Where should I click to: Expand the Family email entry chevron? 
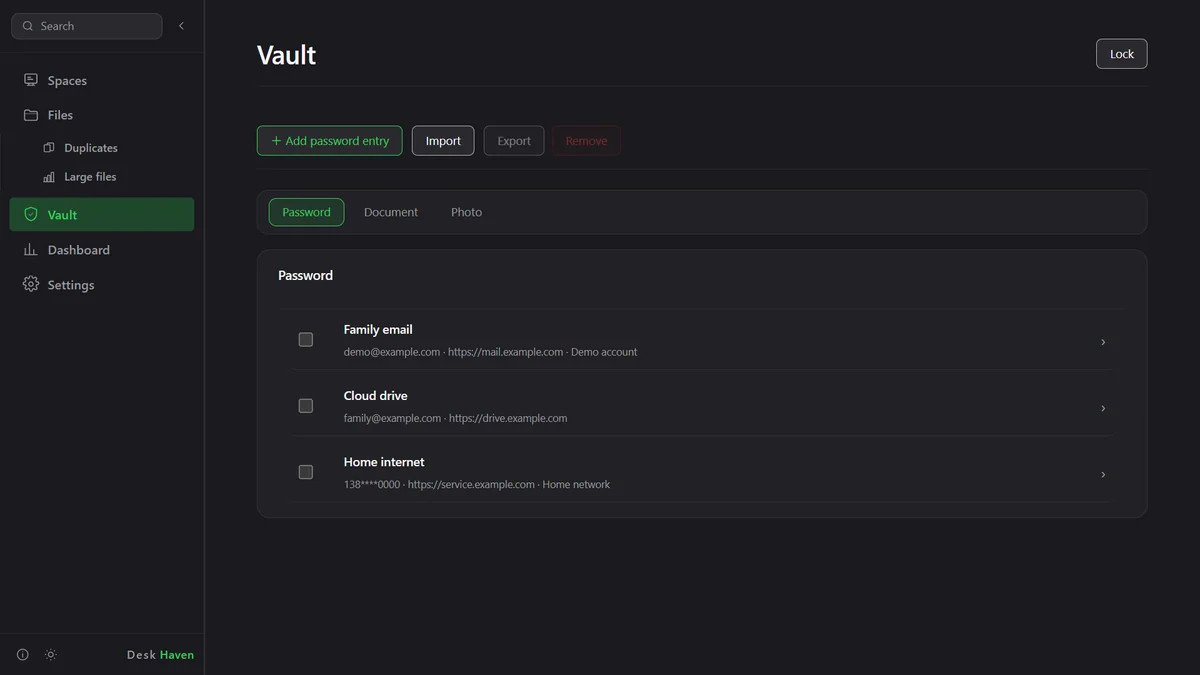tap(1103, 342)
